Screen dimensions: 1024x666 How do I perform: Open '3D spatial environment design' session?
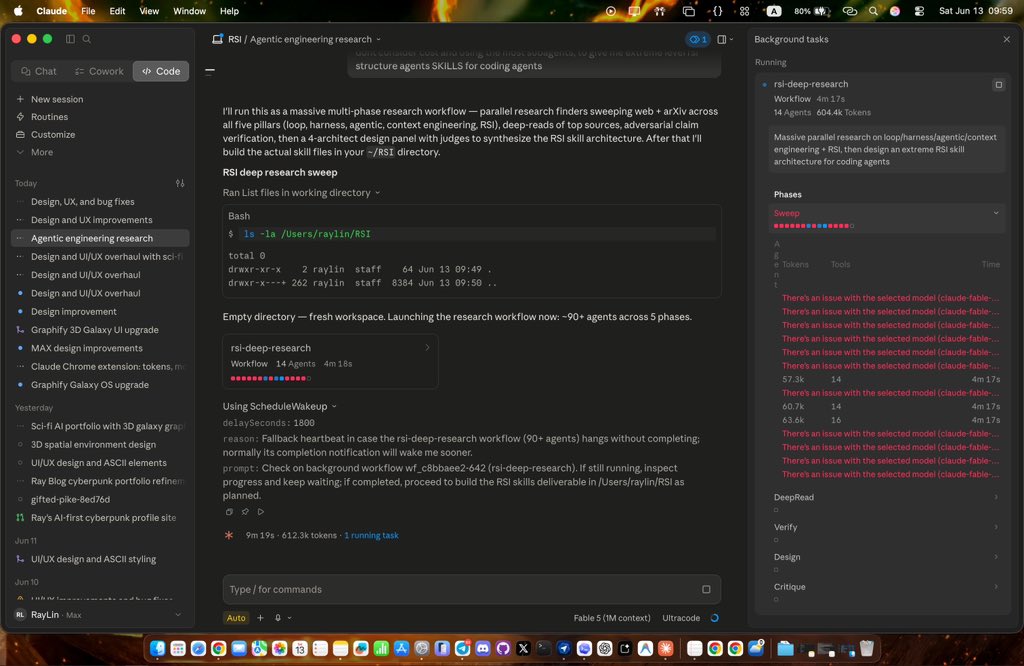[101, 445]
